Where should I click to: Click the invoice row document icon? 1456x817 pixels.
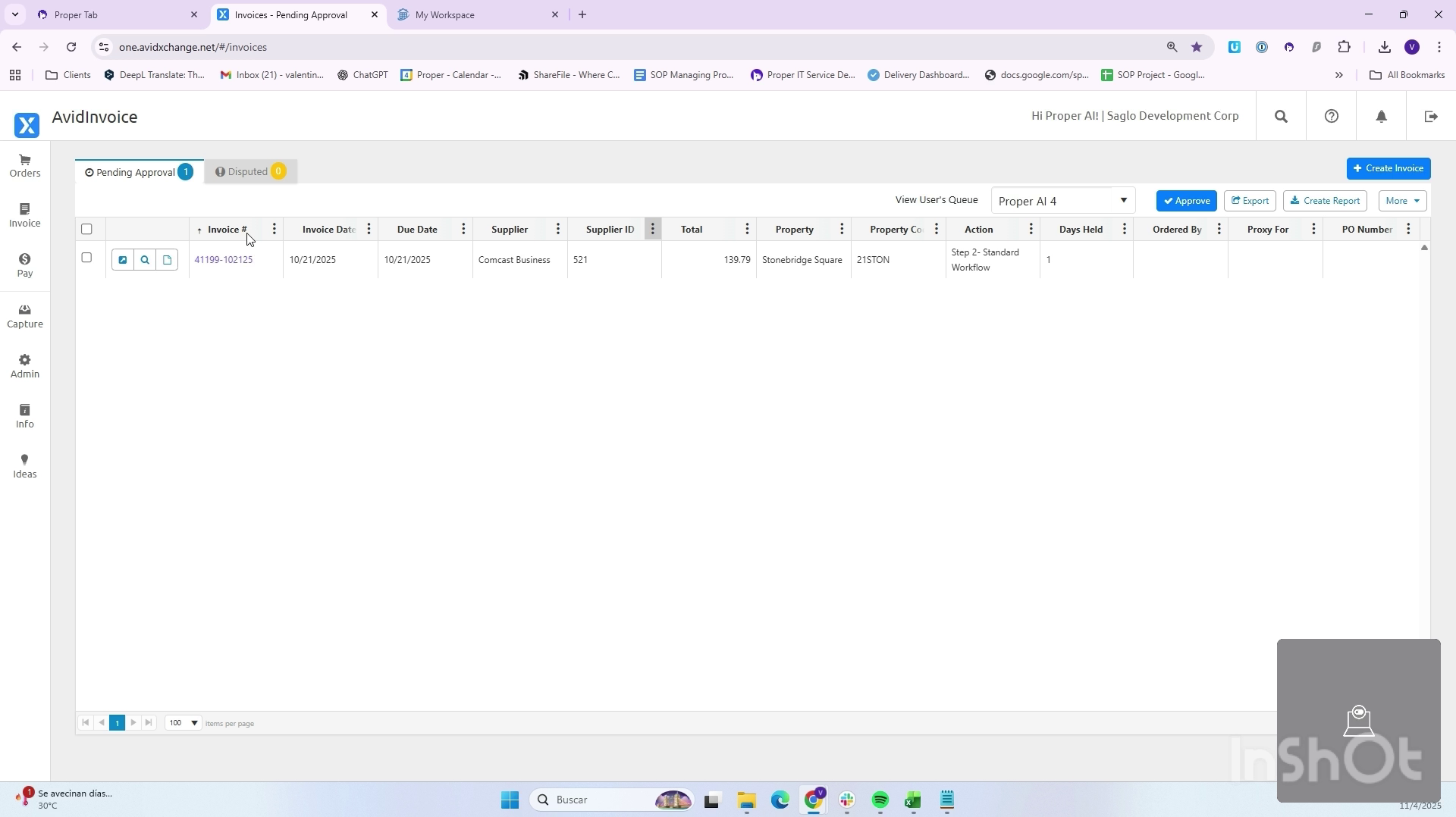point(168,260)
